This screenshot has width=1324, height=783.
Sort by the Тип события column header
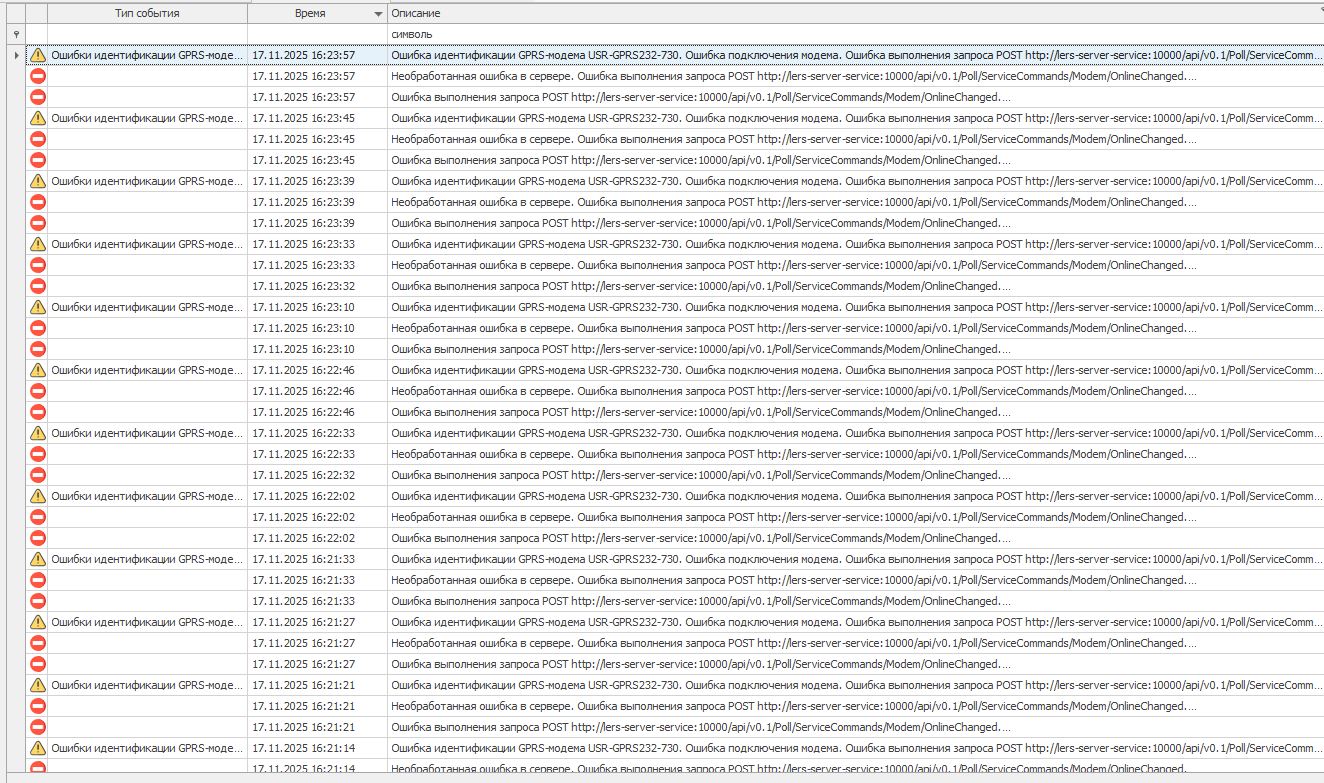click(147, 13)
